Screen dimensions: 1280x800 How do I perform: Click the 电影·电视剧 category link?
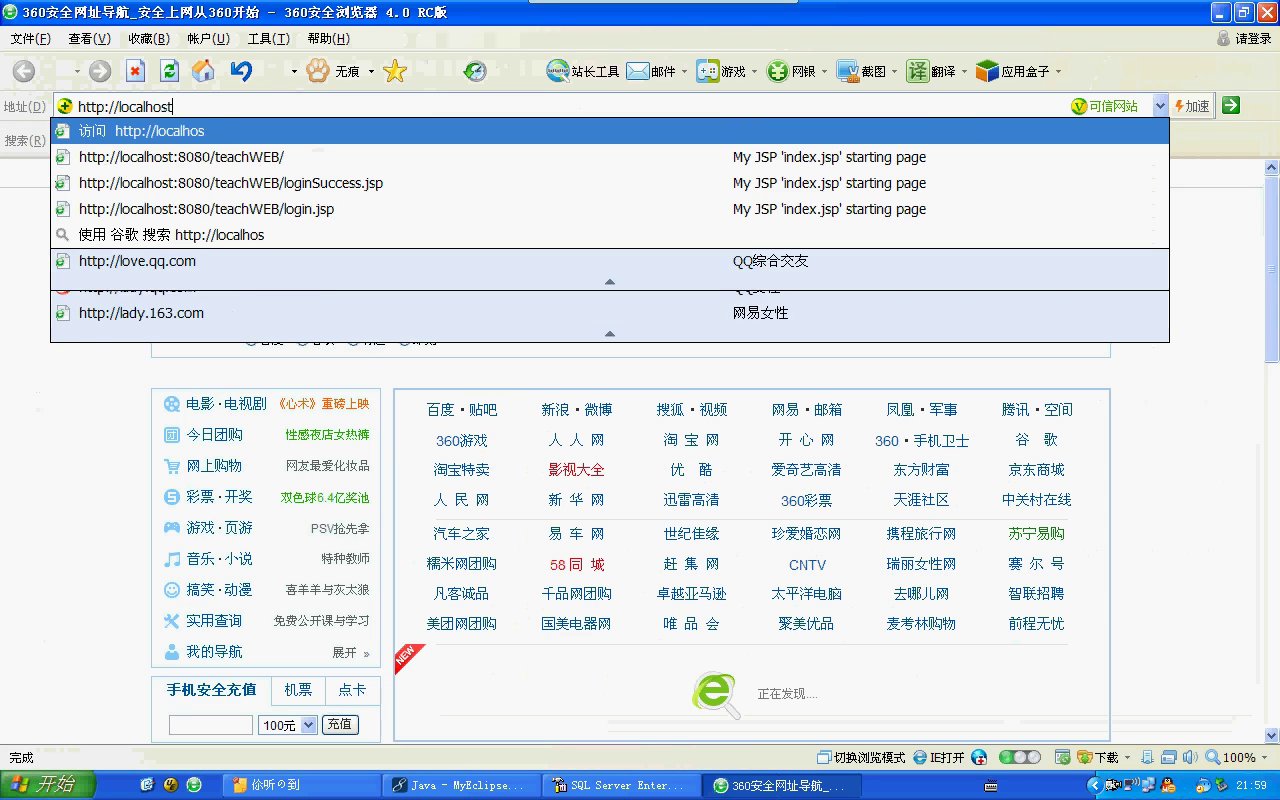coord(226,404)
